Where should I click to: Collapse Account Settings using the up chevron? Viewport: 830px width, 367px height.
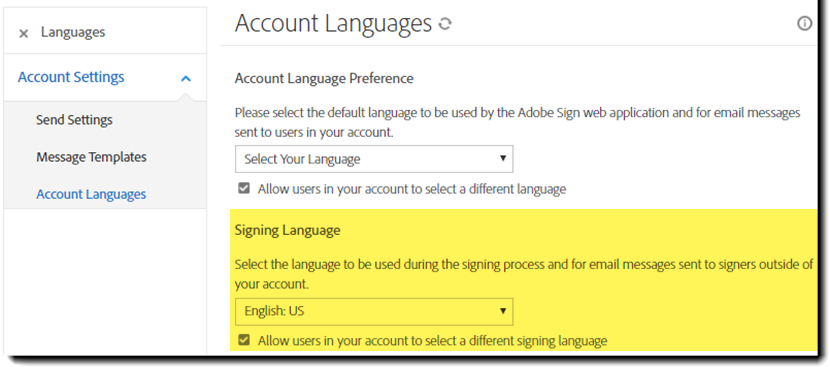(x=185, y=78)
